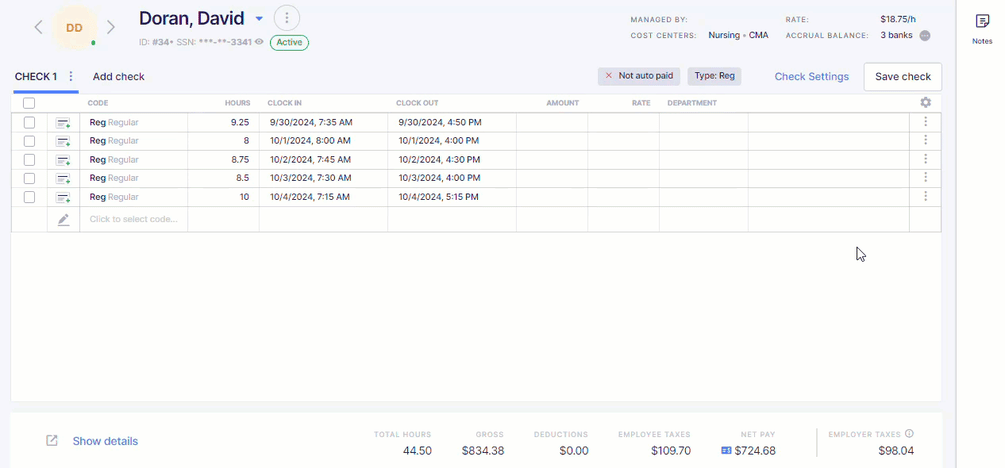This screenshot has height=468, width=1005.
Task: Click the accrual balance info circle
Action: point(925,35)
